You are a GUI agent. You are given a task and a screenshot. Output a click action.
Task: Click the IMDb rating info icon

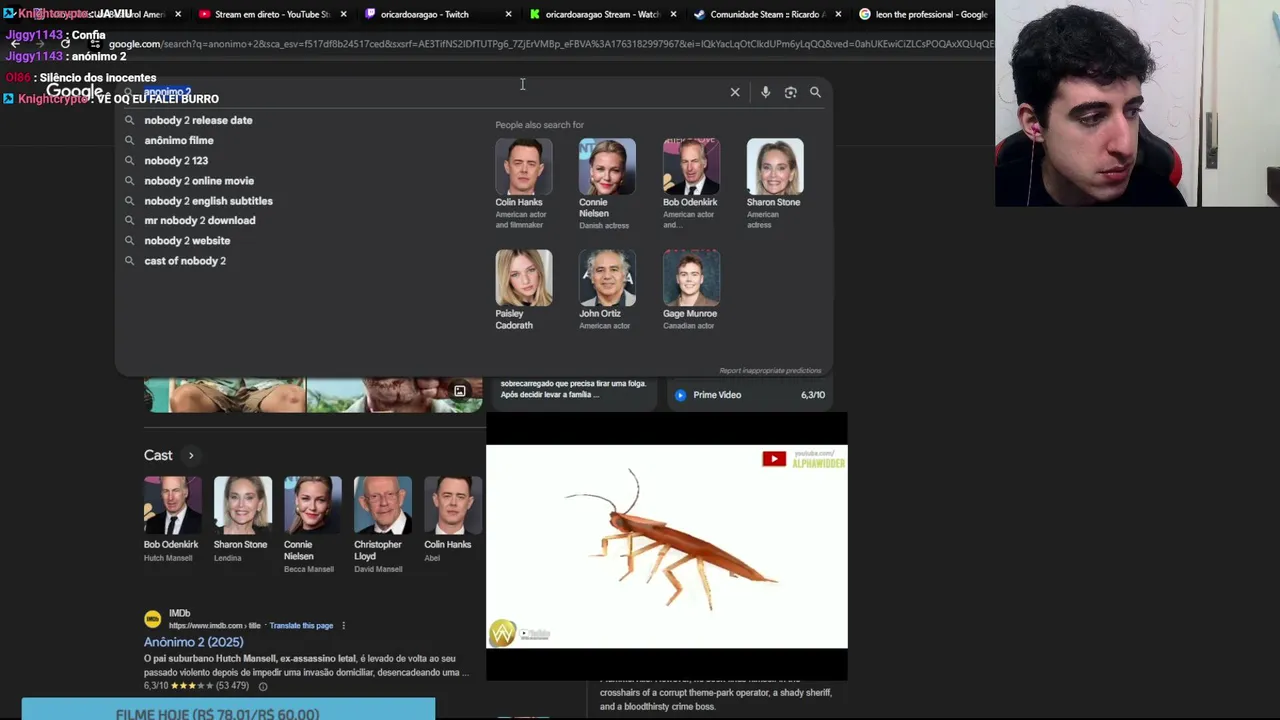263,686
